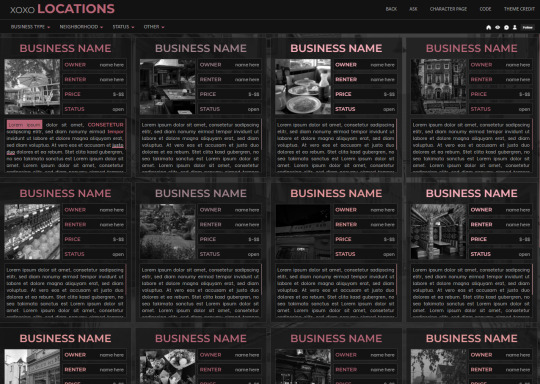Open the restaurant booth interior thumbnail
Viewport: 540px width, 384px height.
pos(438,232)
